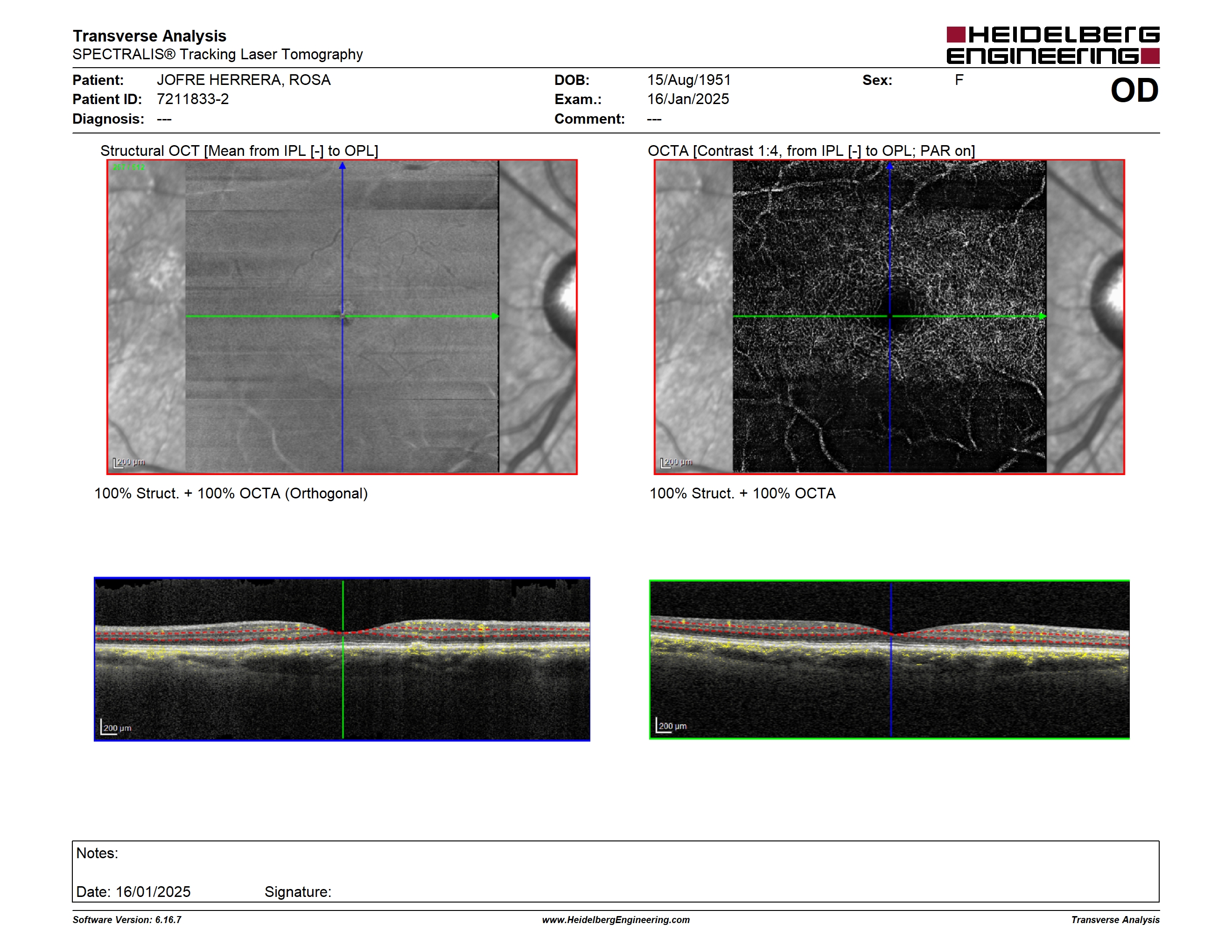Click the Patient ID value 7211833-2

pyautogui.click(x=193, y=99)
